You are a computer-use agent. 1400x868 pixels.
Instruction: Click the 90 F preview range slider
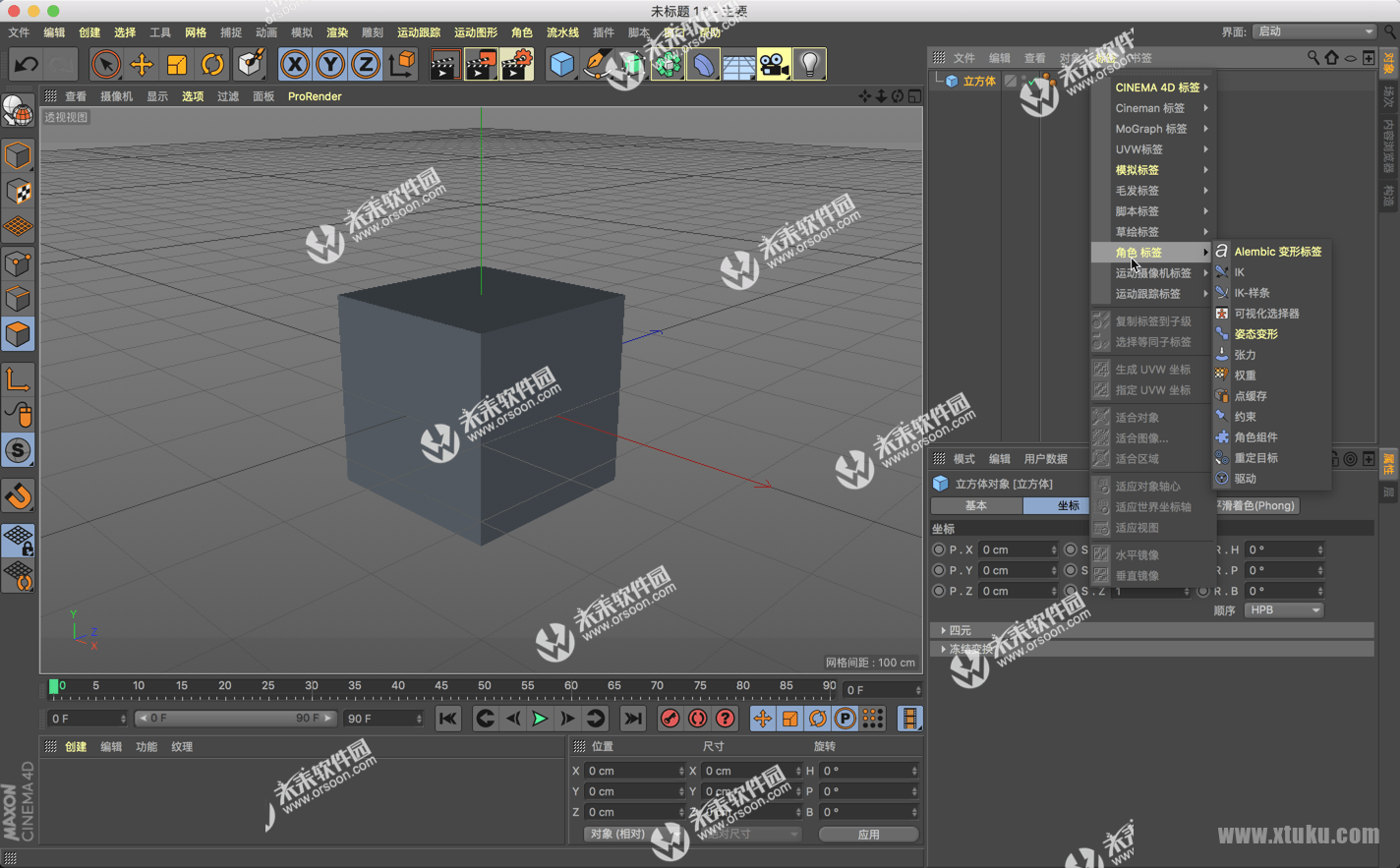[x=236, y=719]
